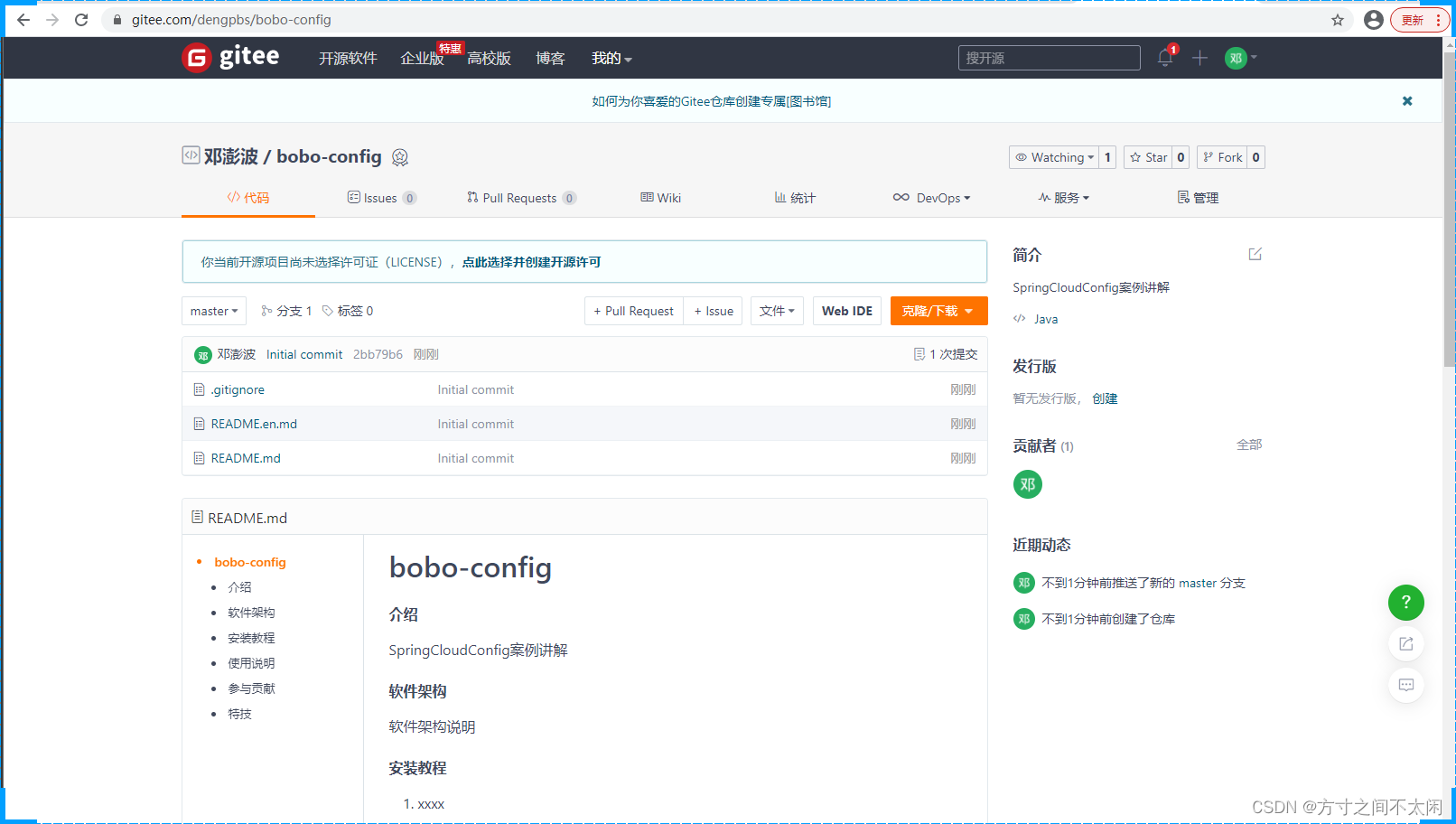1456x824 pixels.
Task: Expand the 服务 menu
Action: [x=1064, y=198]
